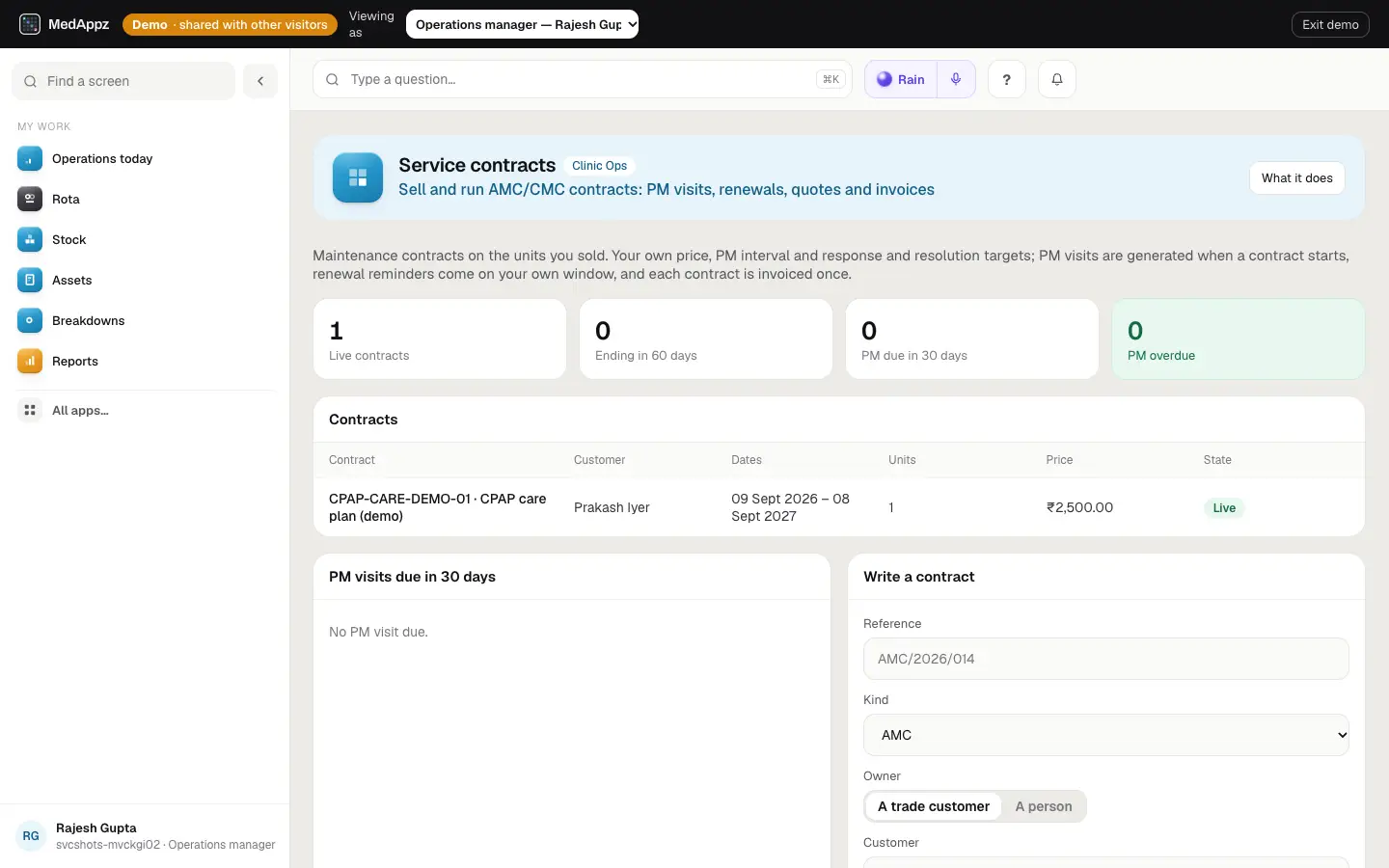Click the Stock menu label
The height and width of the screenshot is (868, 1389).
click(x=68, y=239)
